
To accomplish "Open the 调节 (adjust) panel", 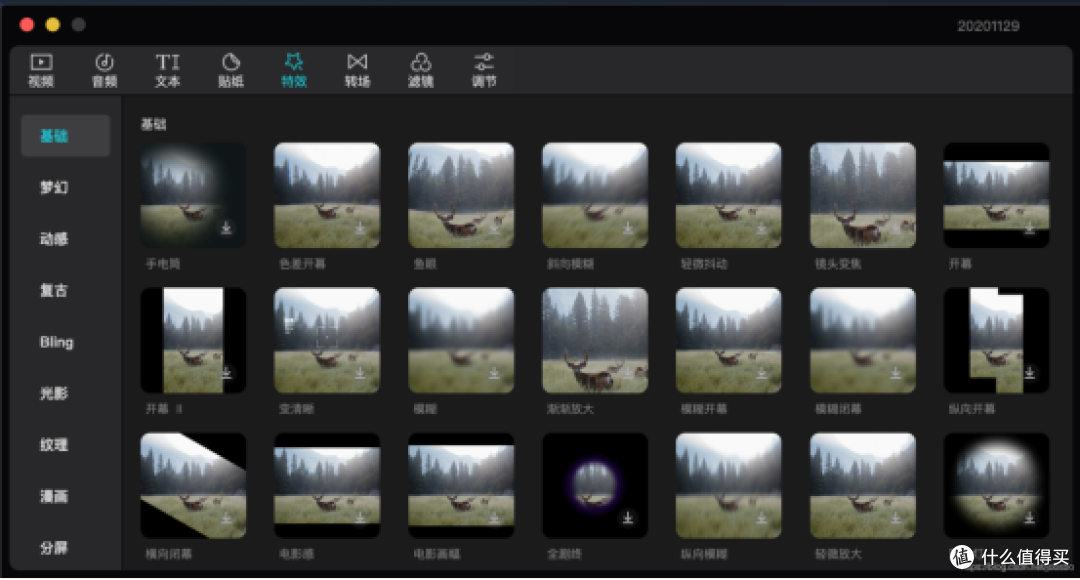I will point(484,70).
